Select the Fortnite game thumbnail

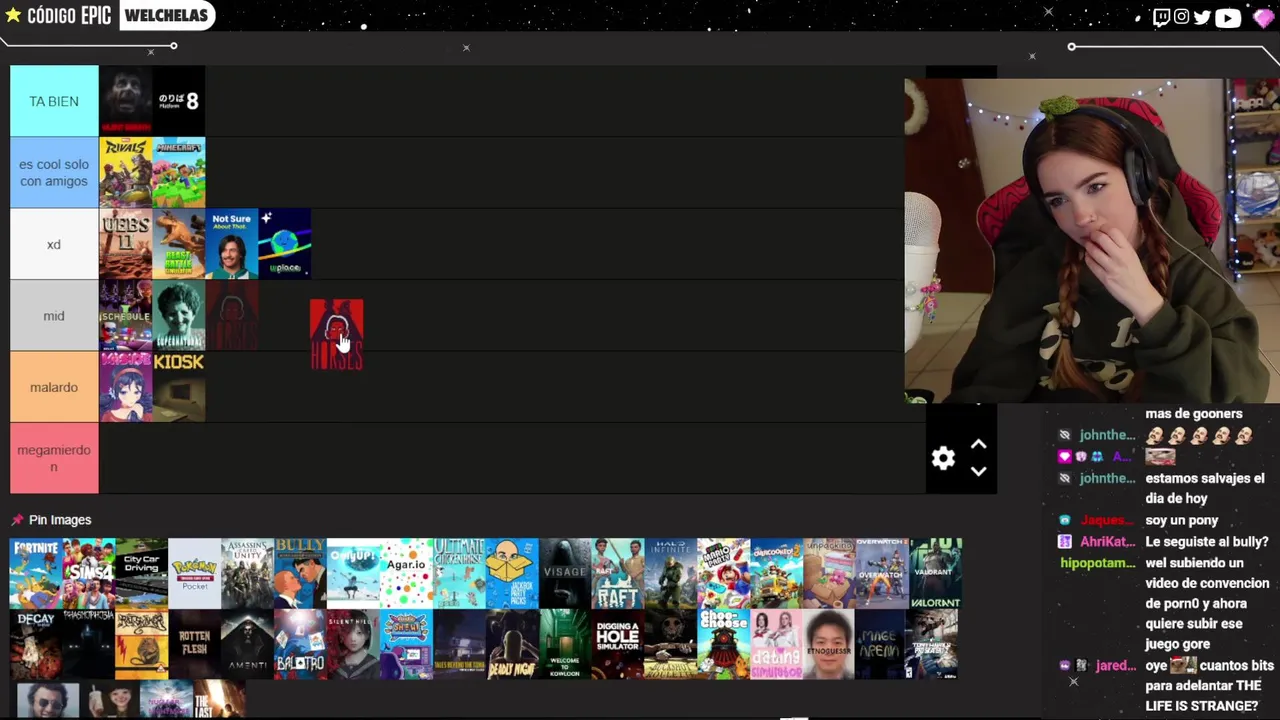[36, 573]
